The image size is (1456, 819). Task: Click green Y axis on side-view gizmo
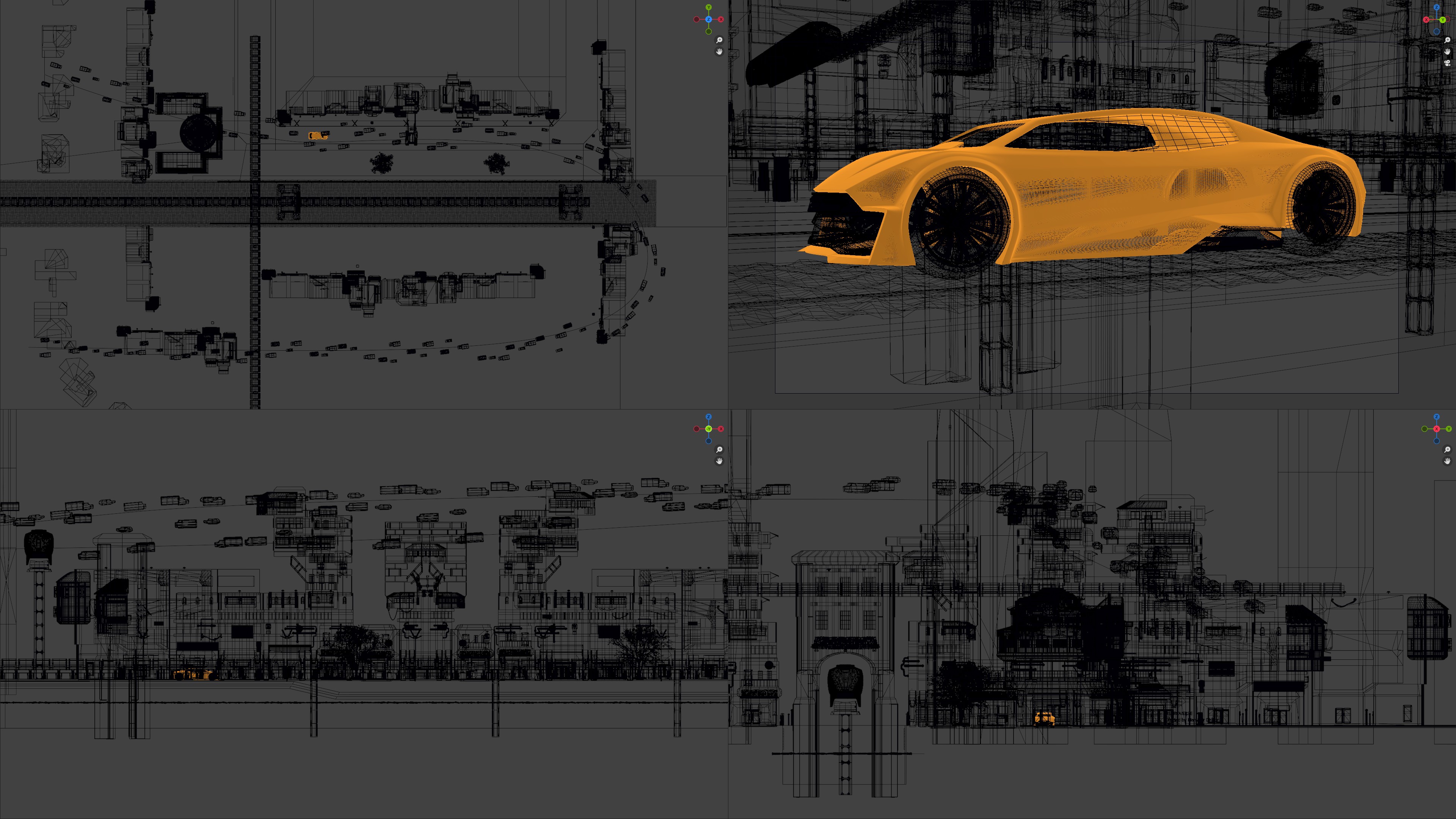tap(1449, 429)
